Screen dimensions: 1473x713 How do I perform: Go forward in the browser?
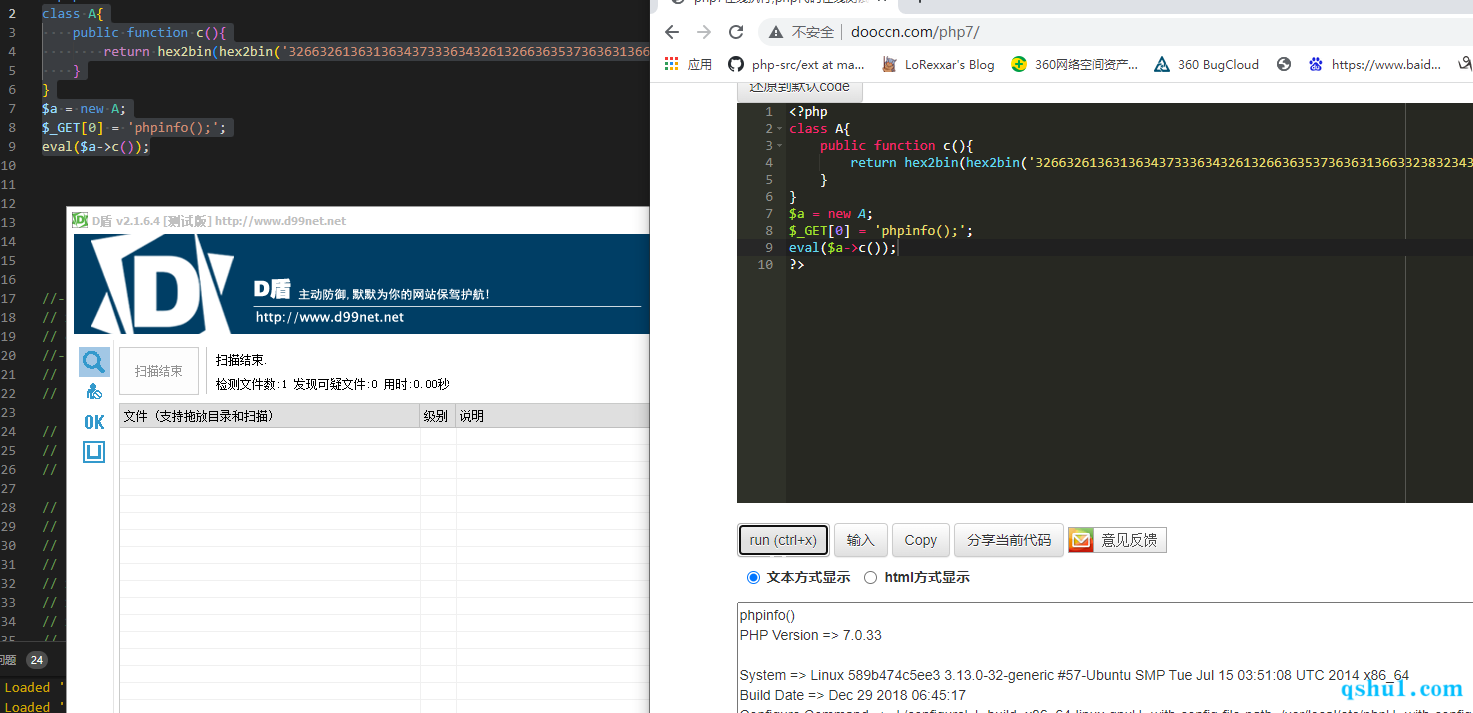click(x=705, y=32)
